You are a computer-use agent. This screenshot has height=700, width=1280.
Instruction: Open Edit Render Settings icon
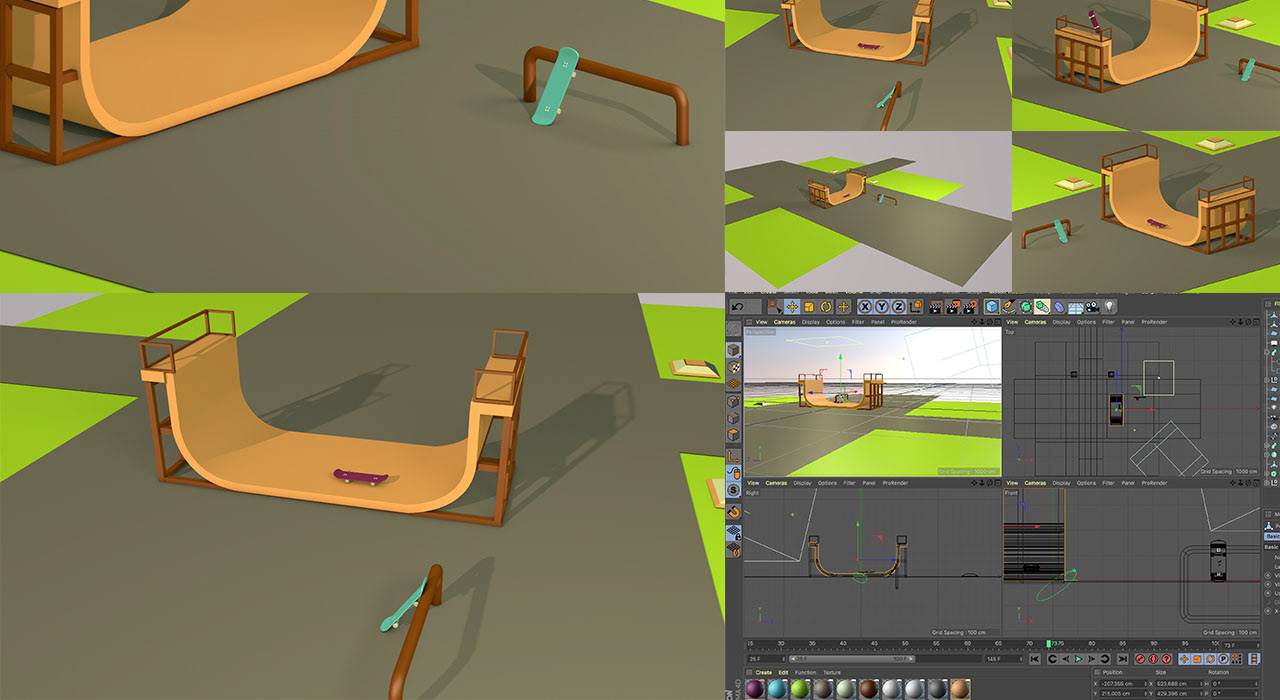coord(970,307)
